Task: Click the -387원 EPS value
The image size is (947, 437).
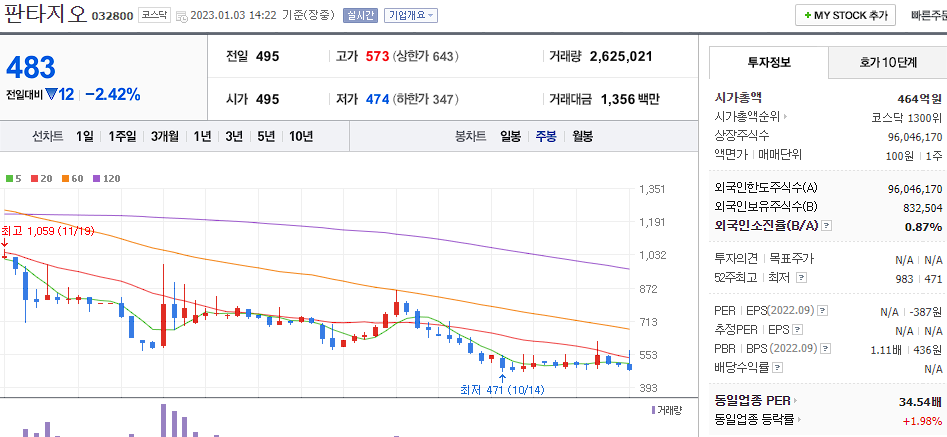Action: (926, 311)
